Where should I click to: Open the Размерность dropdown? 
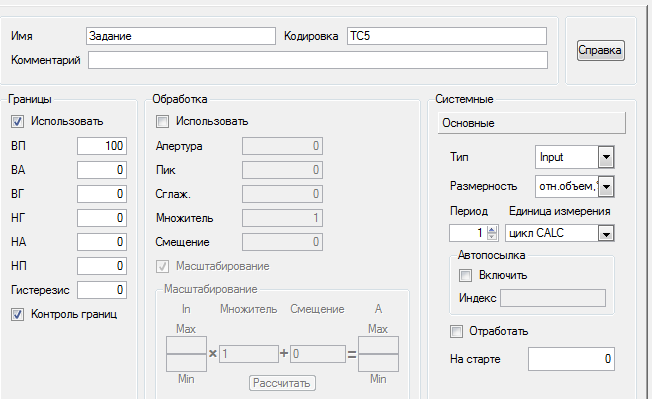pos(606,187)
